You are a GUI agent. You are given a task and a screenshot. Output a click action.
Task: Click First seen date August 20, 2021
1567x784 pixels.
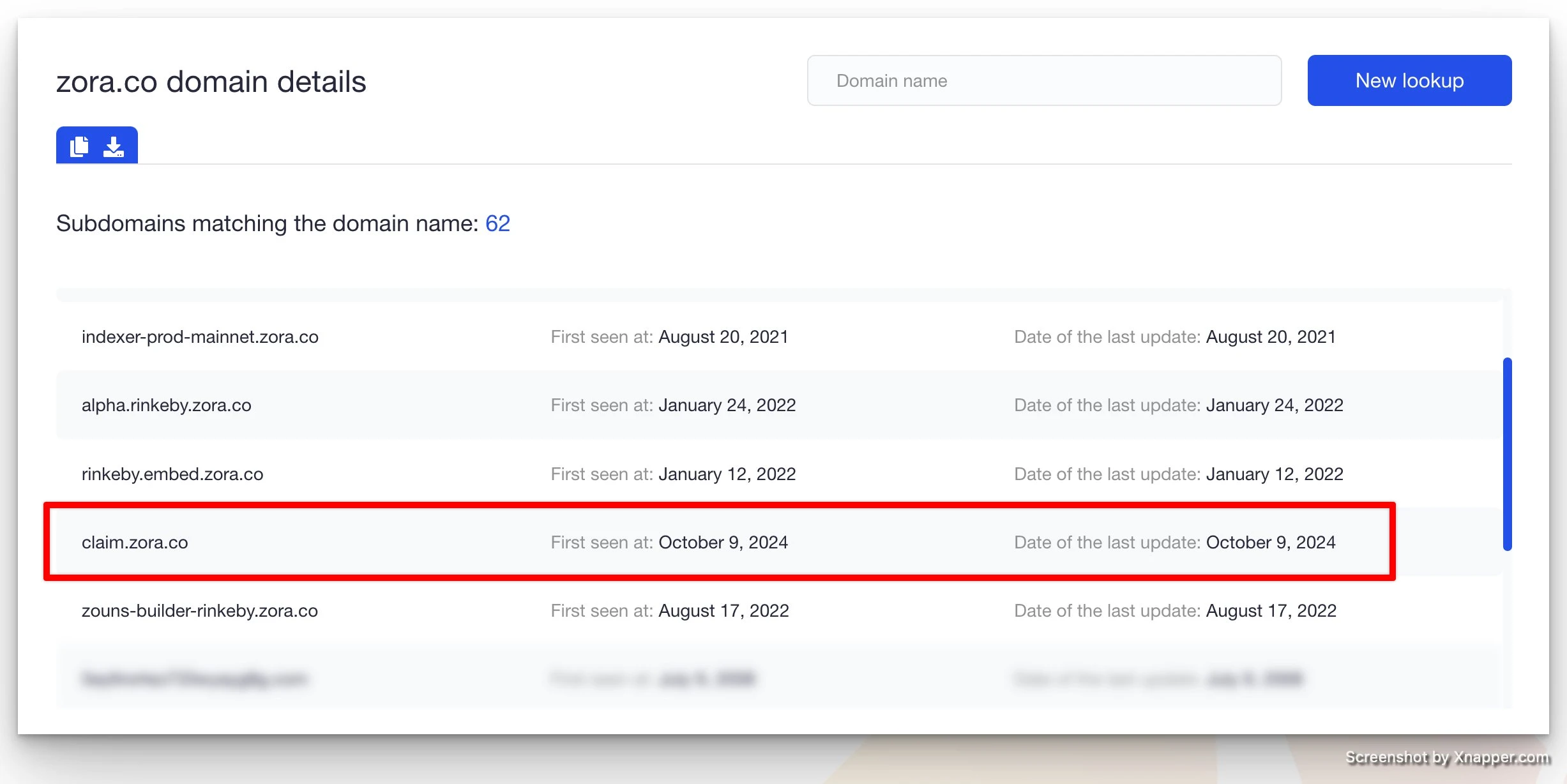(x=723, y=337)
